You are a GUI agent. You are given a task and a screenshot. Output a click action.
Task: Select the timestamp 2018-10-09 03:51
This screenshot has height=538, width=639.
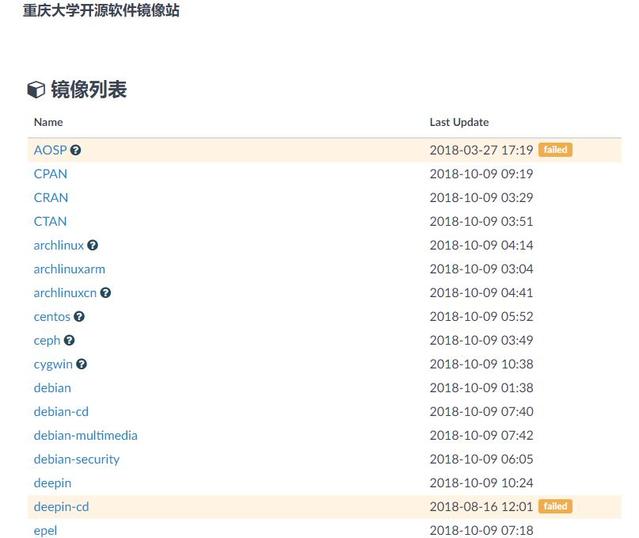(x=481, y=221)
